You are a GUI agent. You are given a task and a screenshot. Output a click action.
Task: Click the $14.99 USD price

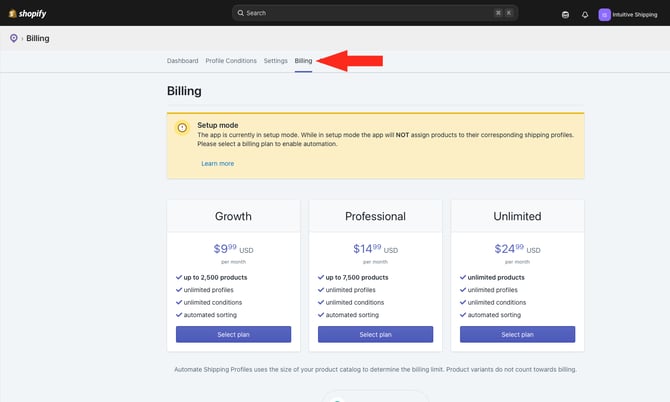pyautogui.click(x=375, y=249)
